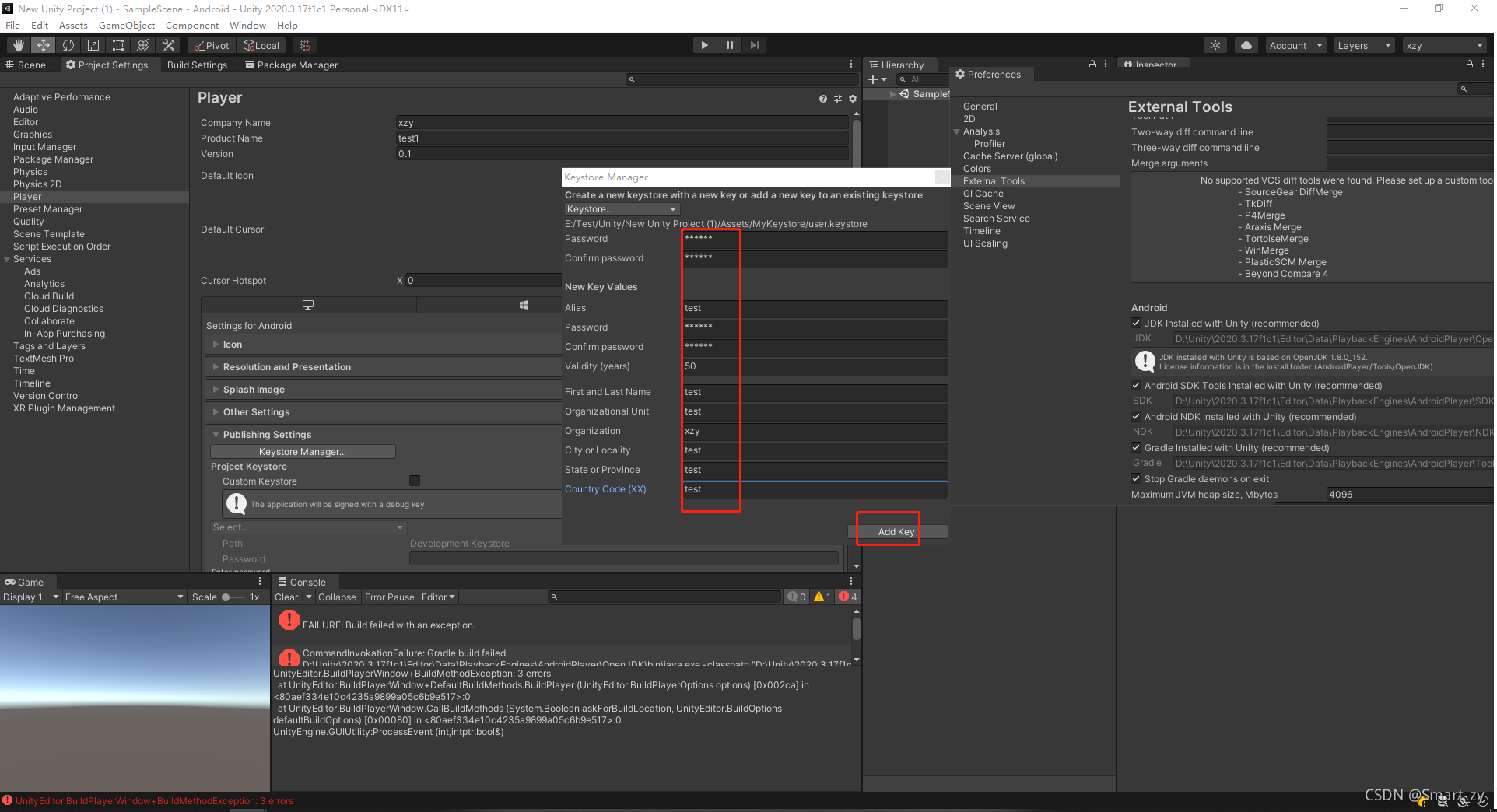This screenshot has height=812, width=1497.
Task: Toggle Local handle rotation
Action: tap(261, 45)
